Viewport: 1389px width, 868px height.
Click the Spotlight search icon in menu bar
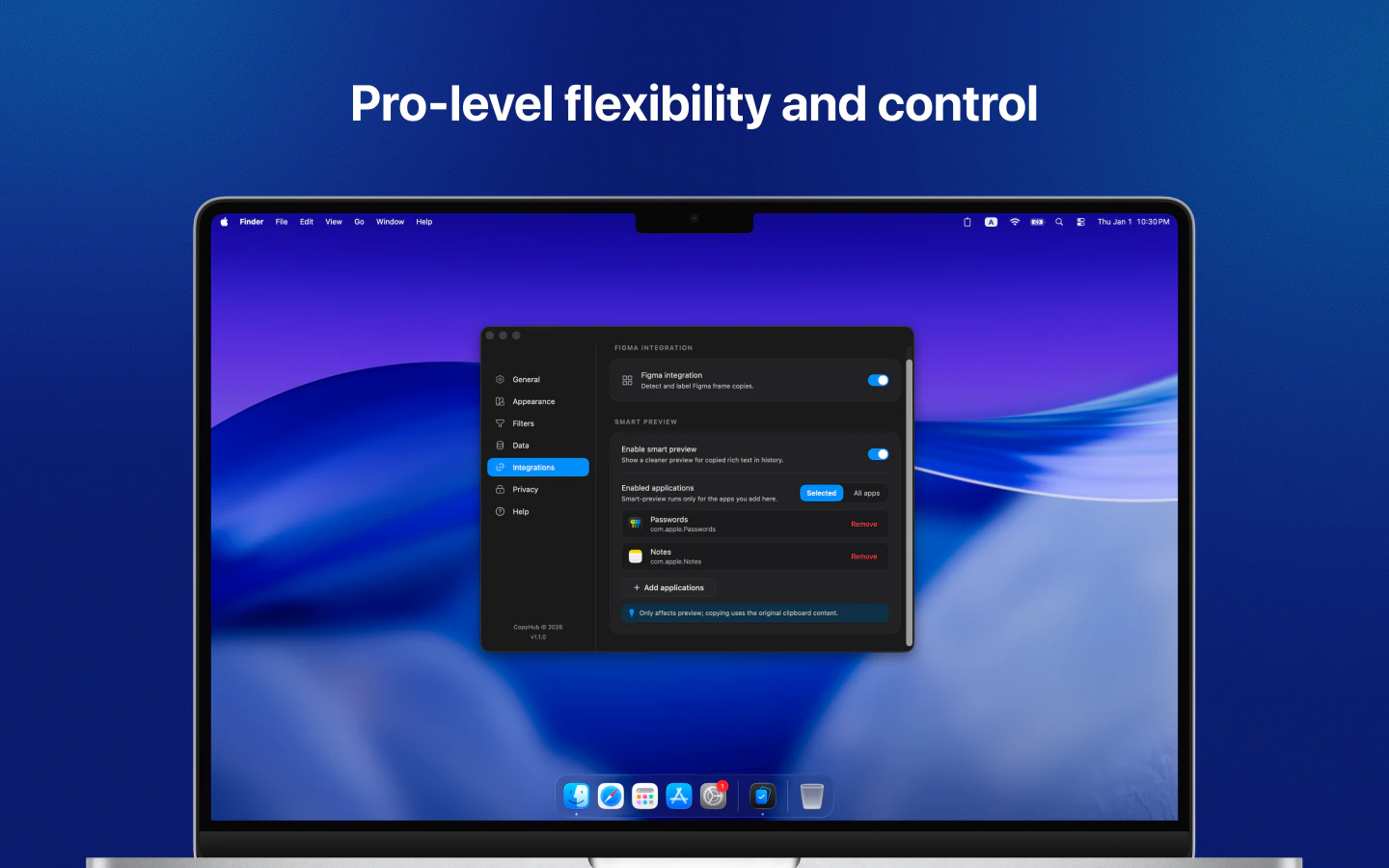[x=1059, y=222]
